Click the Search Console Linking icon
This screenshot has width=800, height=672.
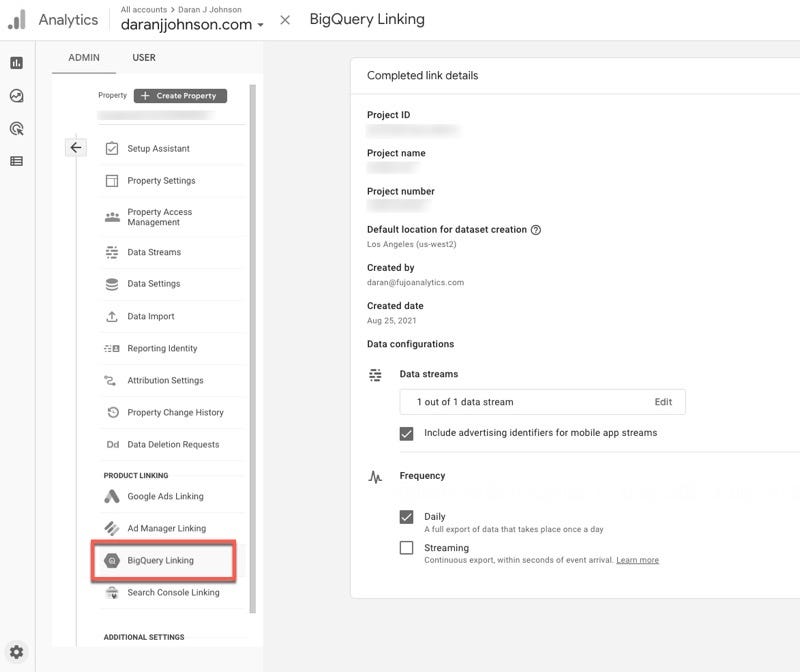(112, 593)
